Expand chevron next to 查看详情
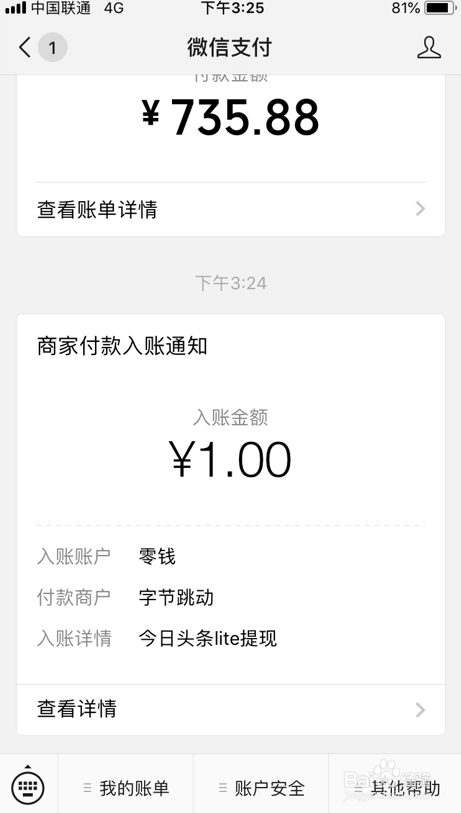Screen dimensions: 461x813 (x=421, y=710)
